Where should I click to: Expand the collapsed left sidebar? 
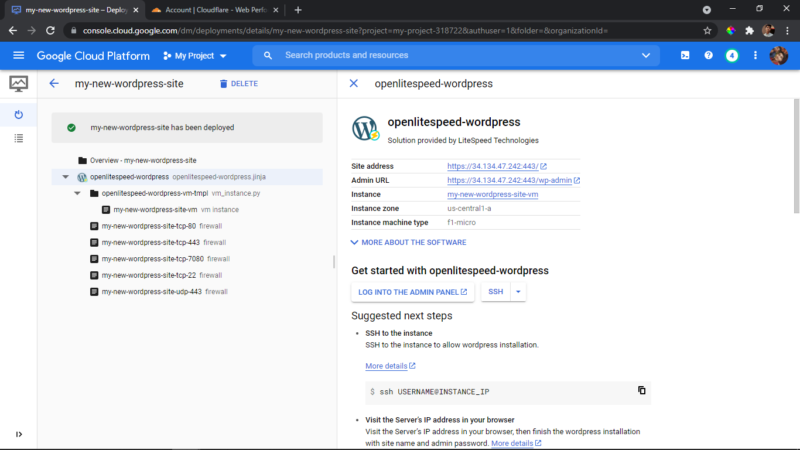tap(19, 434)
